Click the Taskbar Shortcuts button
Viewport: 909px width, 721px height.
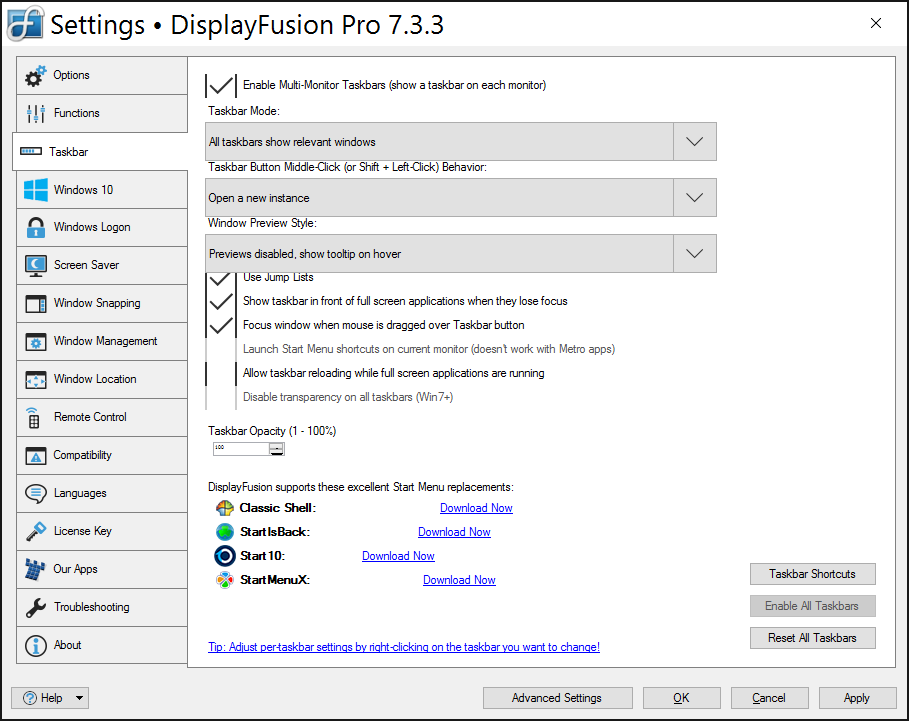(812, 574)
